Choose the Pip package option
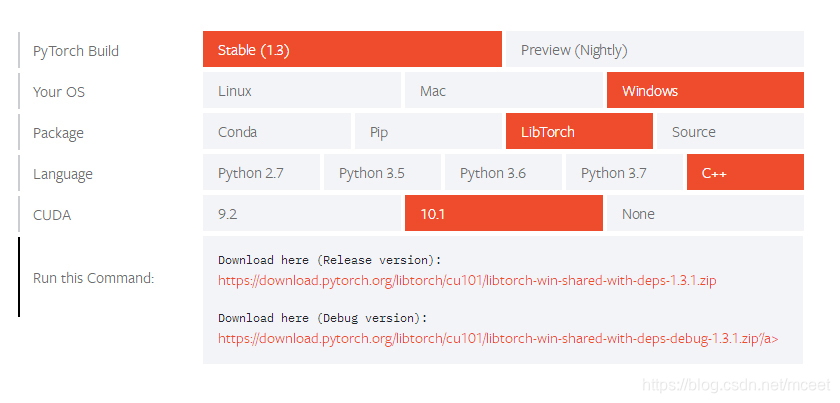The width and height of the screenshot is (840, 403). [x=428, y=131]
